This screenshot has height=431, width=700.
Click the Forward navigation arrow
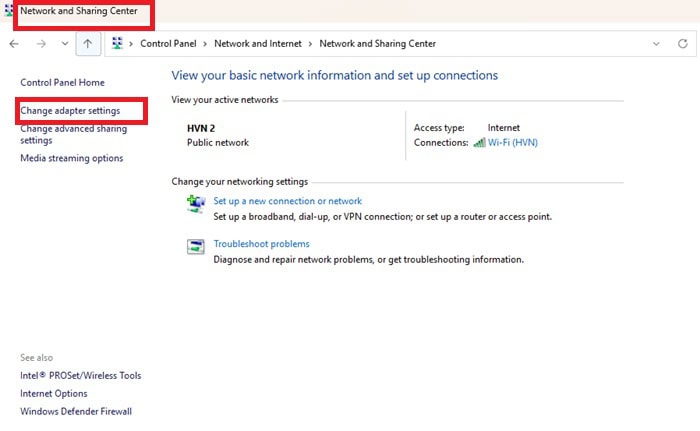pyautogui.click(x=40, y=44)
